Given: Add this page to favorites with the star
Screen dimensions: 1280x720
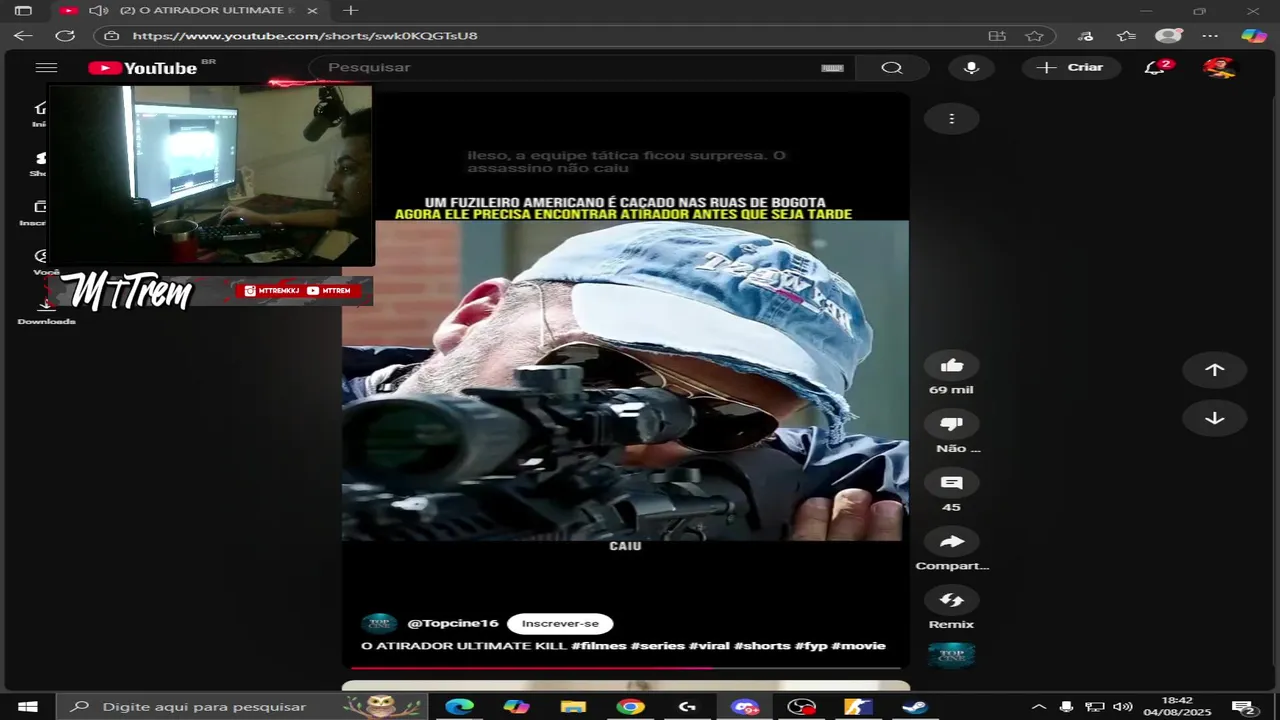Looking at the screenshot, I should click(1034, 35).
